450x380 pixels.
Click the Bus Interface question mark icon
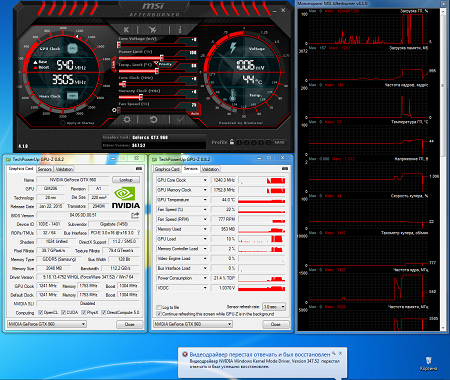pos(138,233)
